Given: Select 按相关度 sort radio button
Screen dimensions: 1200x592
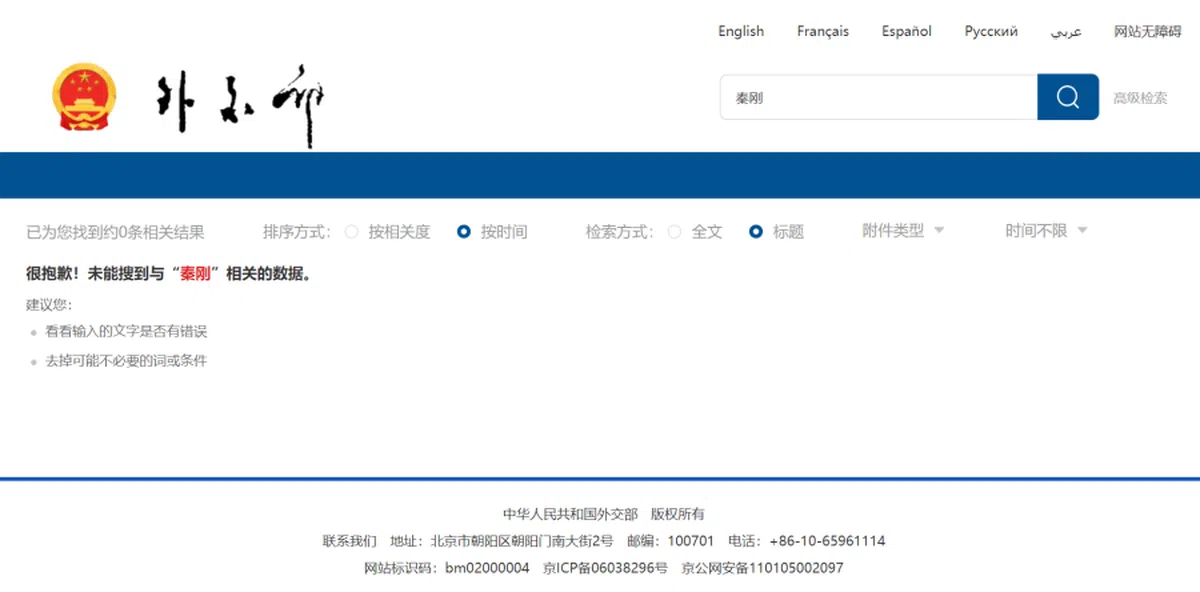Looking at the screenshot, I should [351, 232].
